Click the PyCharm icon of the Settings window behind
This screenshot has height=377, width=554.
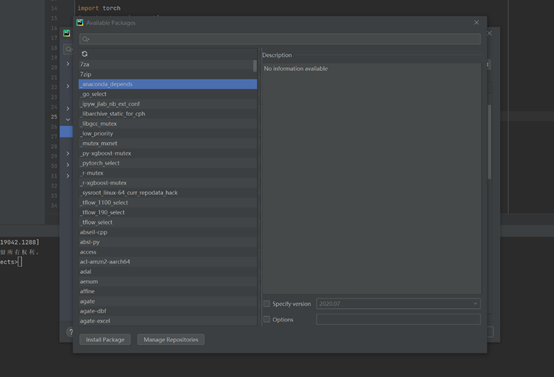tap(67, 33)
